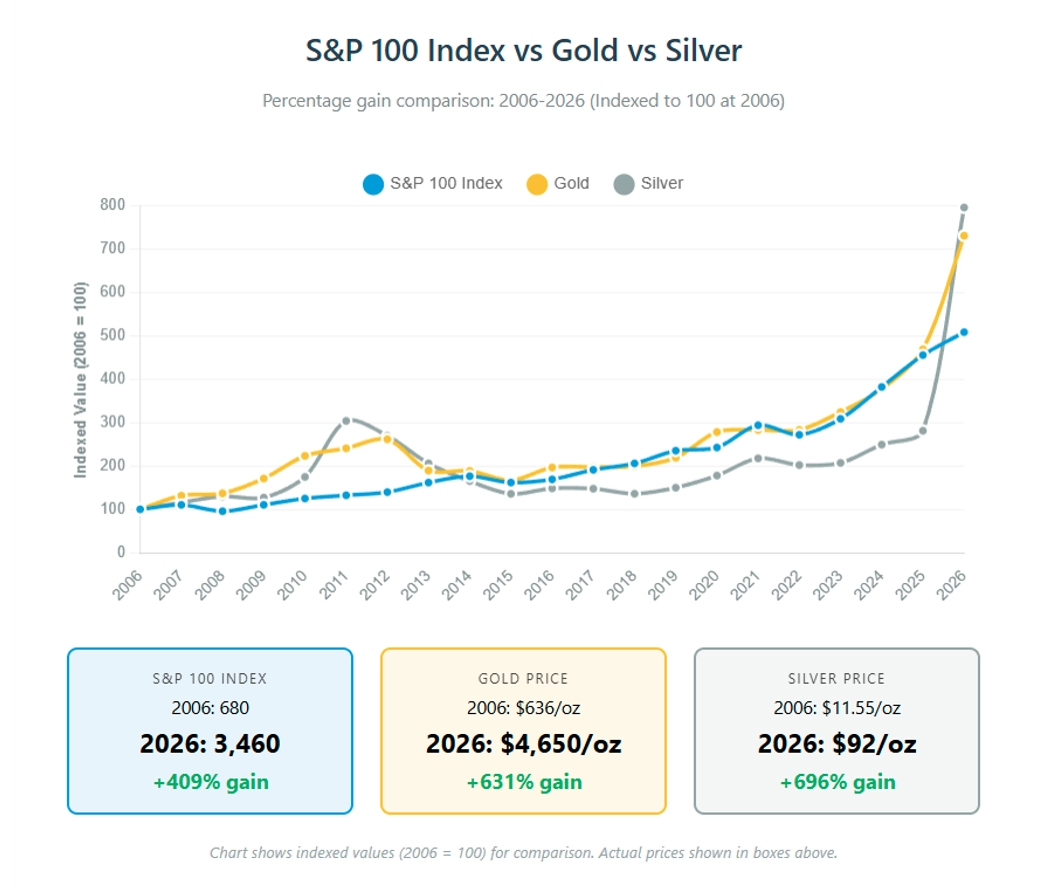
Task: Click the blue S&P 100 legend circle
Action: 373,184
